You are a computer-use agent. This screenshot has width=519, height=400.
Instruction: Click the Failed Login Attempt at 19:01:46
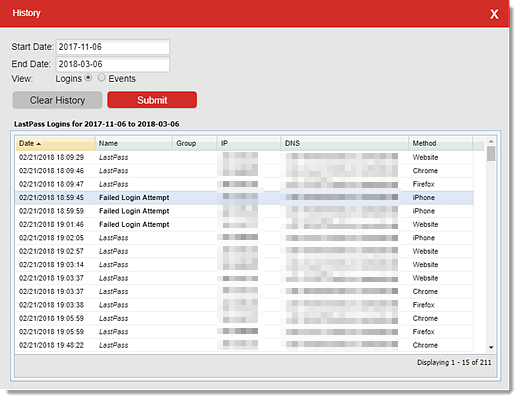[x=134, y=224]
